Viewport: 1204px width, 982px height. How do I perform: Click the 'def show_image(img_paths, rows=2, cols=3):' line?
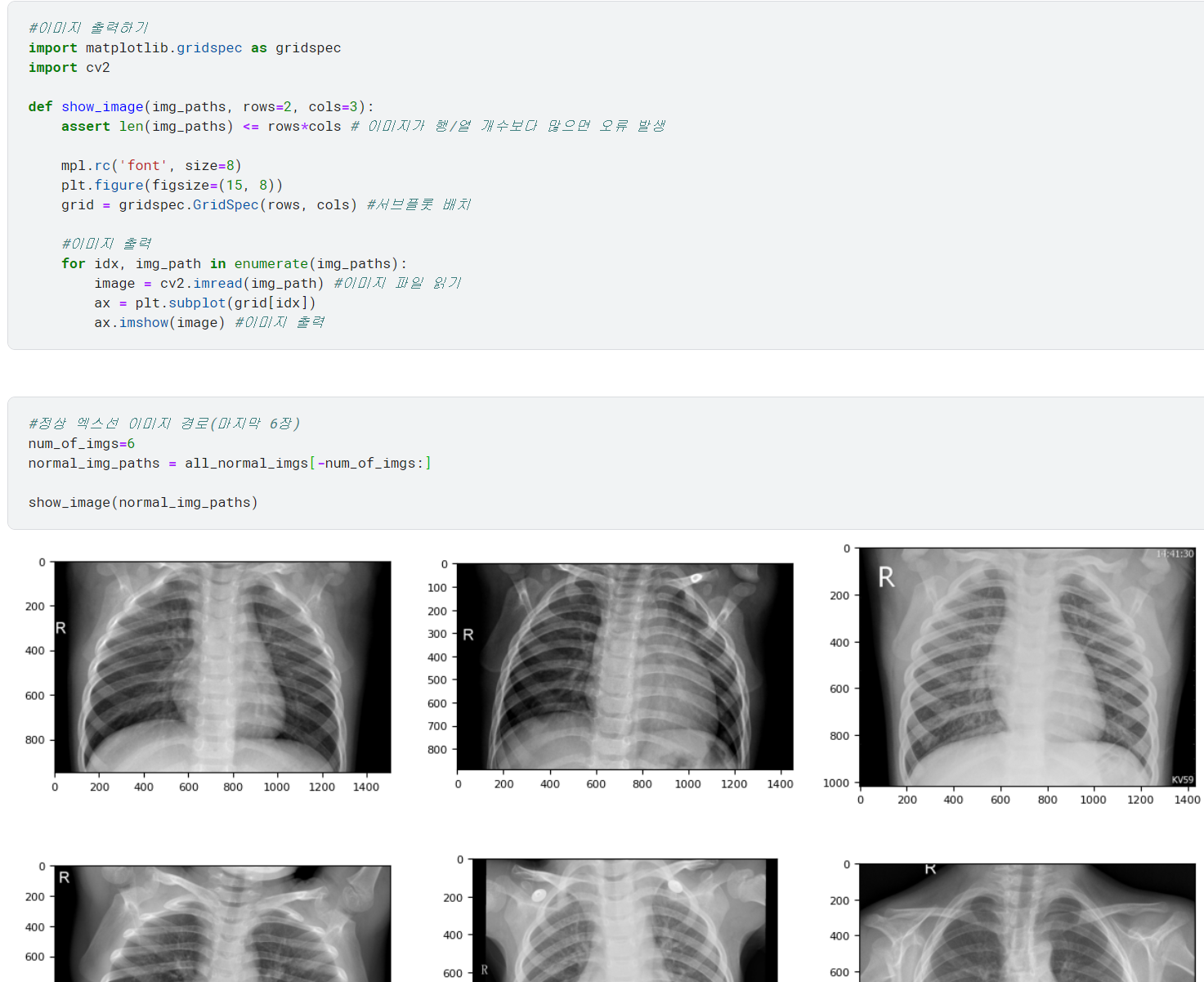coord(201,107)
